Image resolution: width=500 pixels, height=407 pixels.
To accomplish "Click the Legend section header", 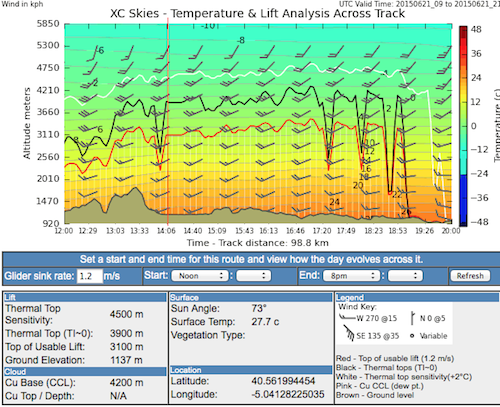I will pyautogui.click(x=417, y=297).
